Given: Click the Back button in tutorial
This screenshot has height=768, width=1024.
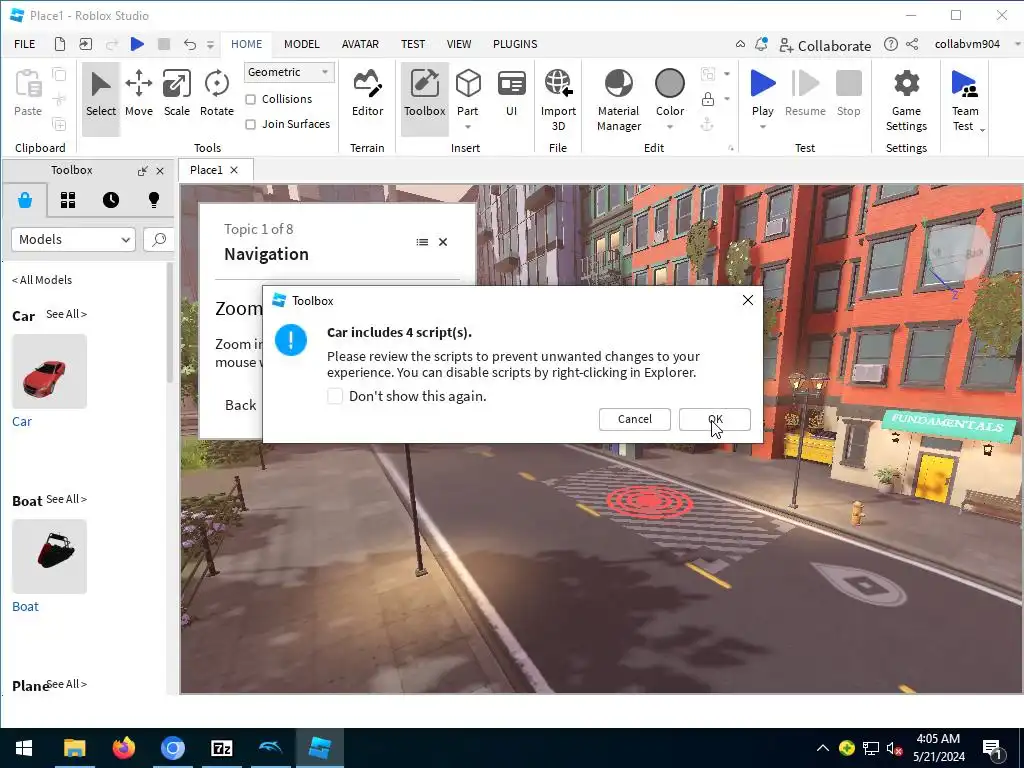Looking at the screenshot, I should click(240, 405).
